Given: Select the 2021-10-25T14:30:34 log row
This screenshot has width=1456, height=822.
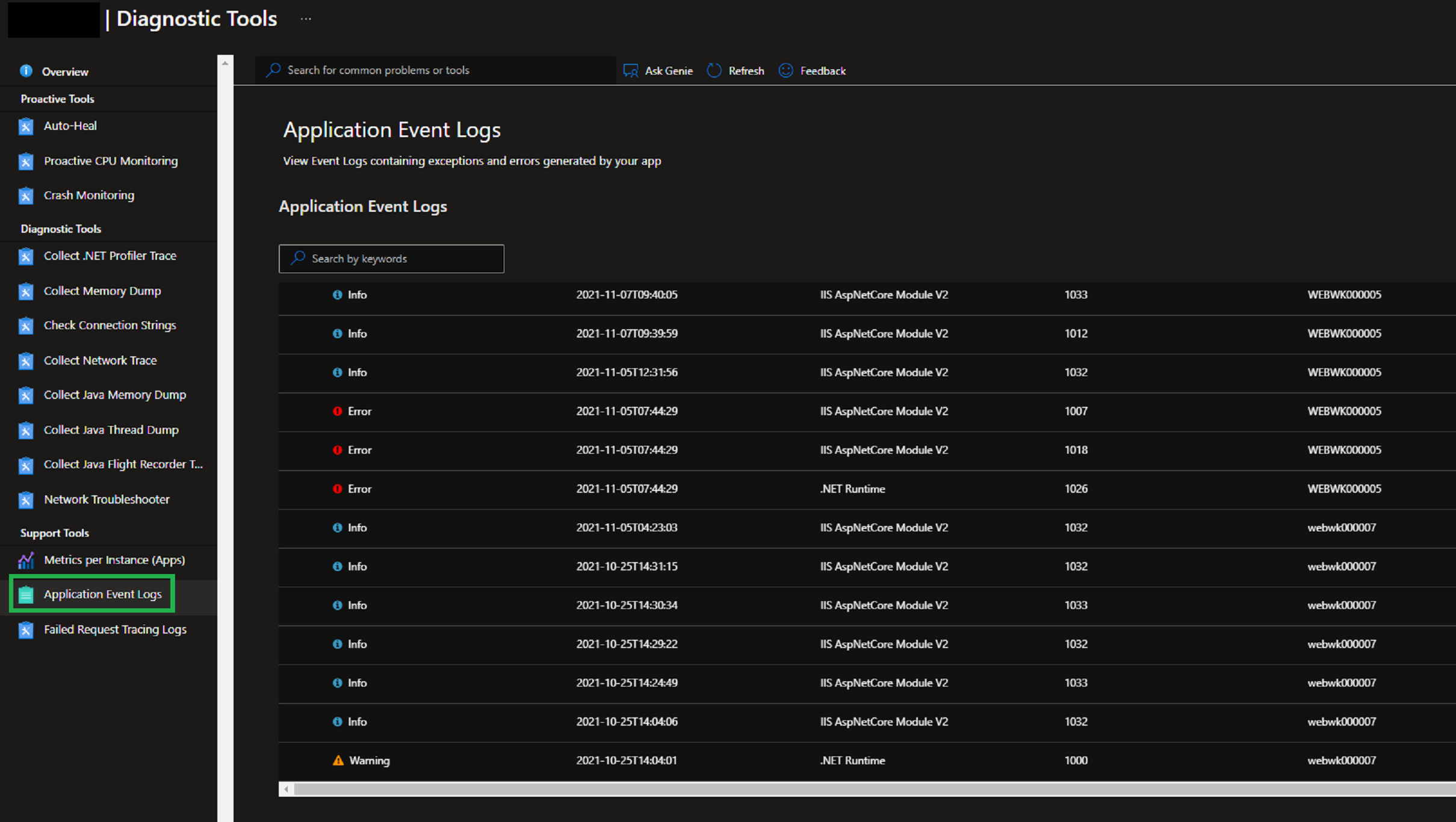Looking at the screenshot, I should 867,605.
